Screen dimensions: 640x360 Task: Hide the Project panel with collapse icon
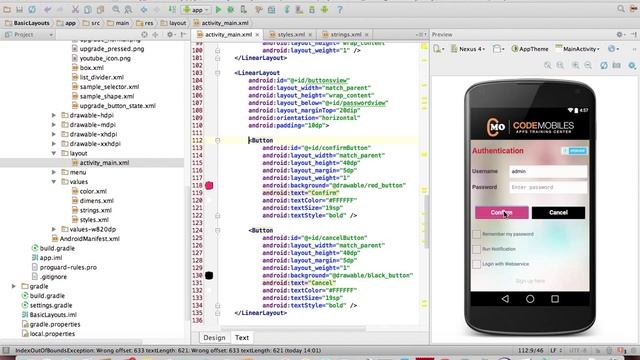[184, 35]
